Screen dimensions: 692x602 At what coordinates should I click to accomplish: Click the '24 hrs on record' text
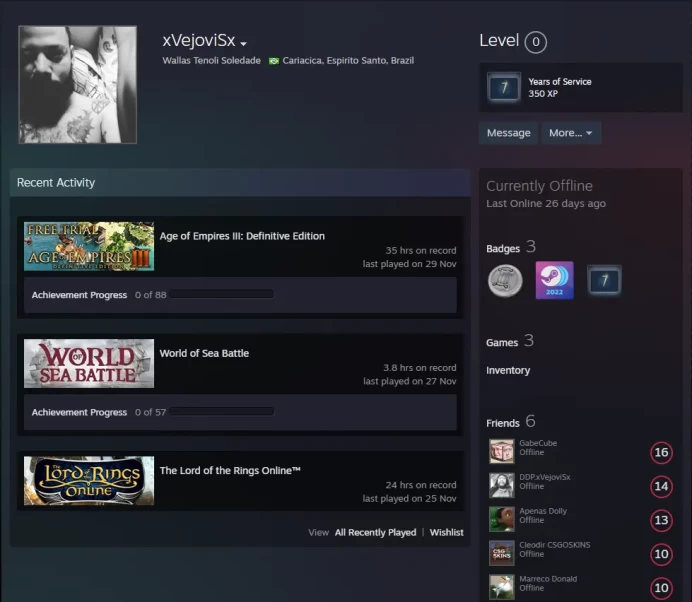pos(421,485)
